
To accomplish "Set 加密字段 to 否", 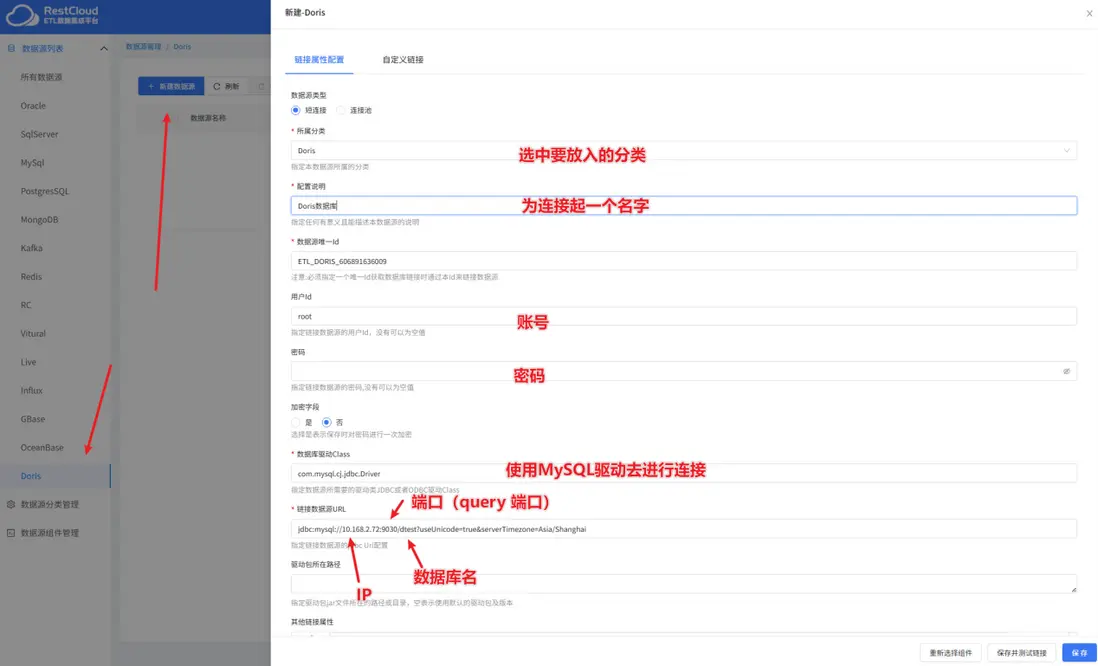I will click(326, 422).
